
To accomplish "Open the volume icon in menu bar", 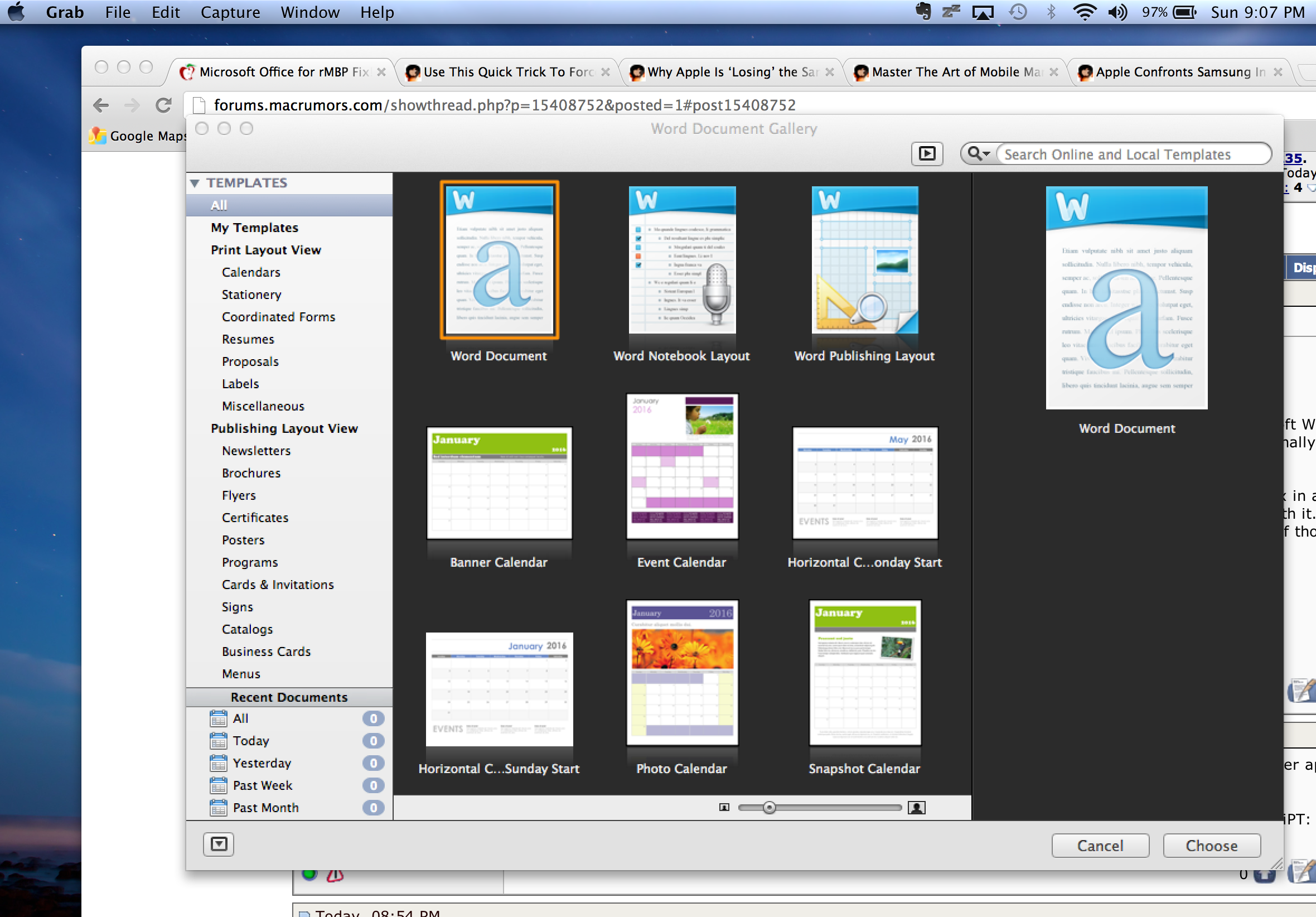I will click(x=1117, y=12).
